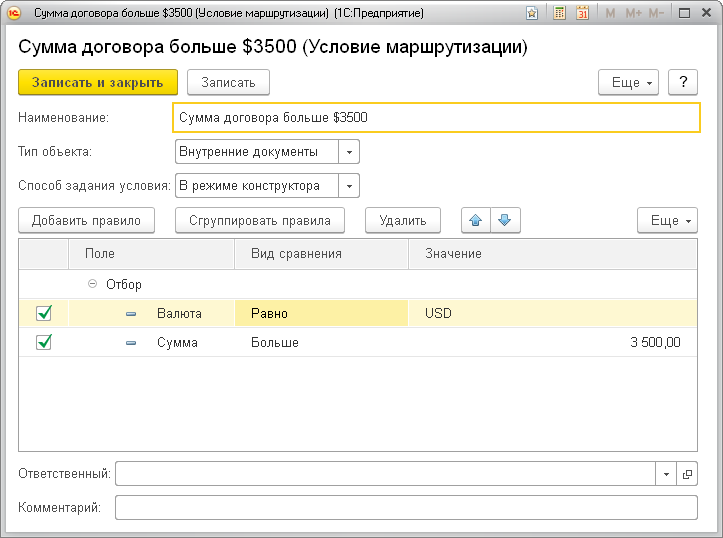Viewport: 723px width, 538px height.
Task: Click the 1C application logo icon
Action: (14, 12)
